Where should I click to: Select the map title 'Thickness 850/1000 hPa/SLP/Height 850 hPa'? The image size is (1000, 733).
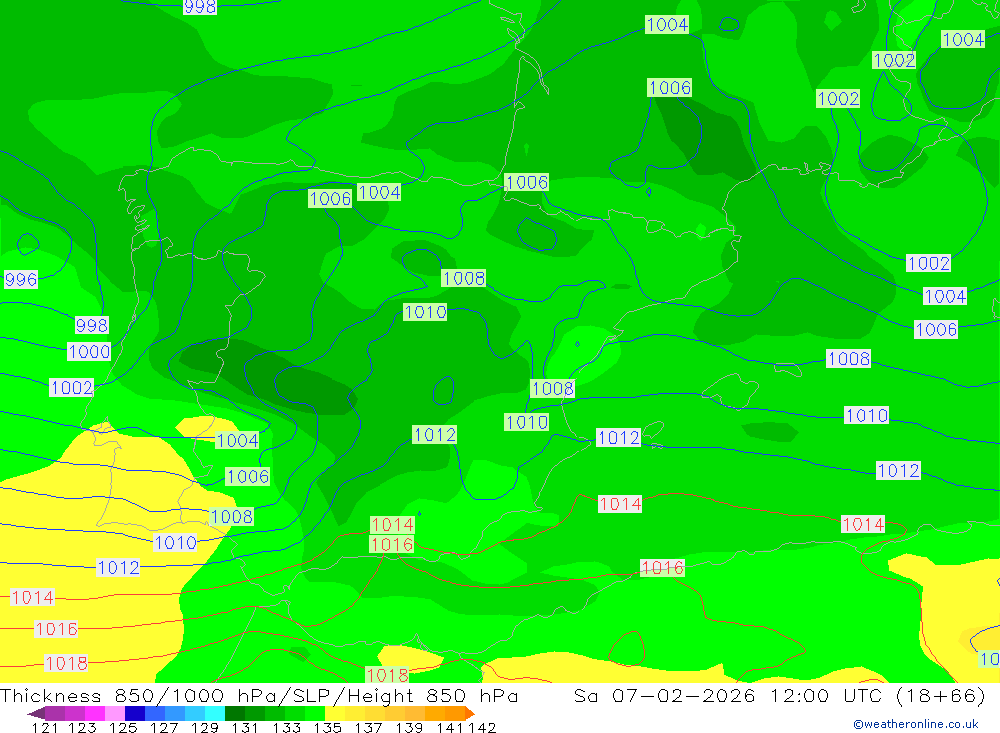259,695
